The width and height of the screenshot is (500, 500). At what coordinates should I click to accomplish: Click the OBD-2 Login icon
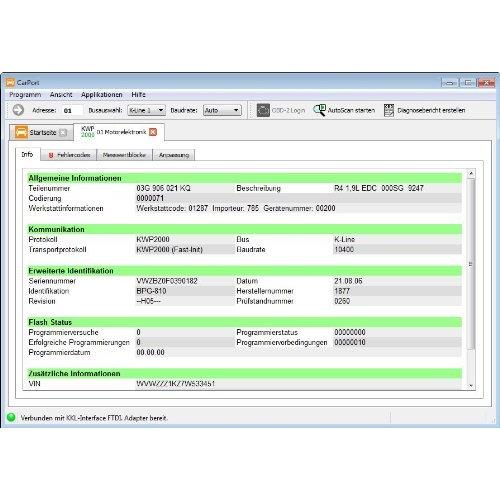263,110
